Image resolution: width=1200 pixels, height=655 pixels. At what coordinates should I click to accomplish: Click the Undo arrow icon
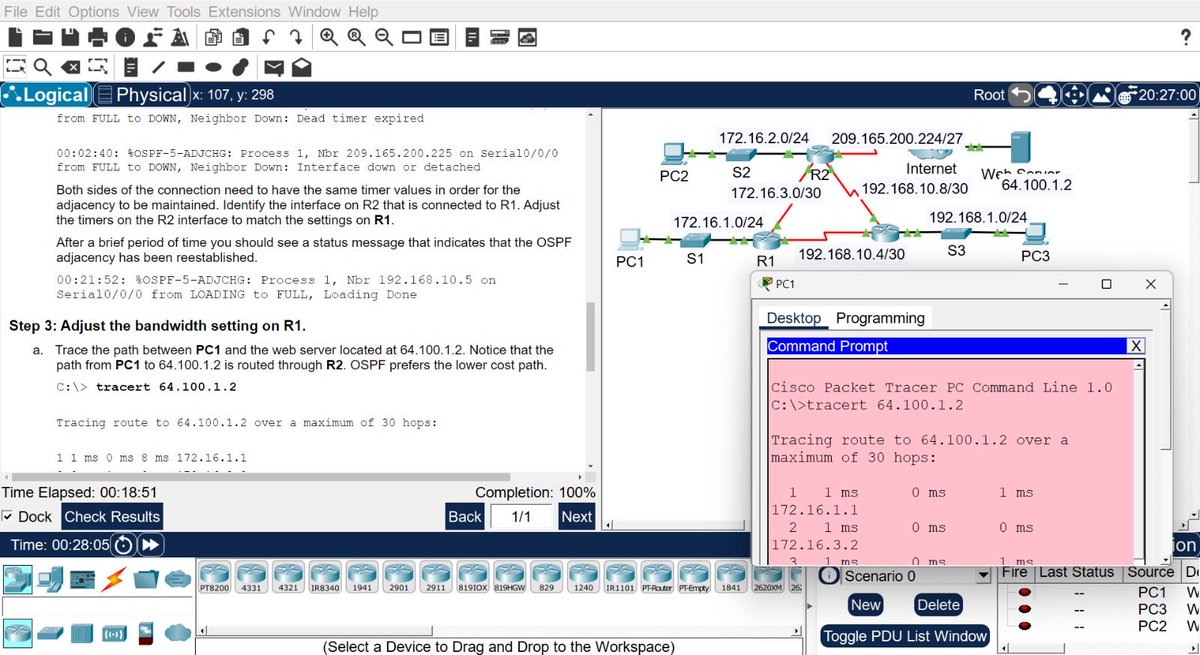point(268,37)
